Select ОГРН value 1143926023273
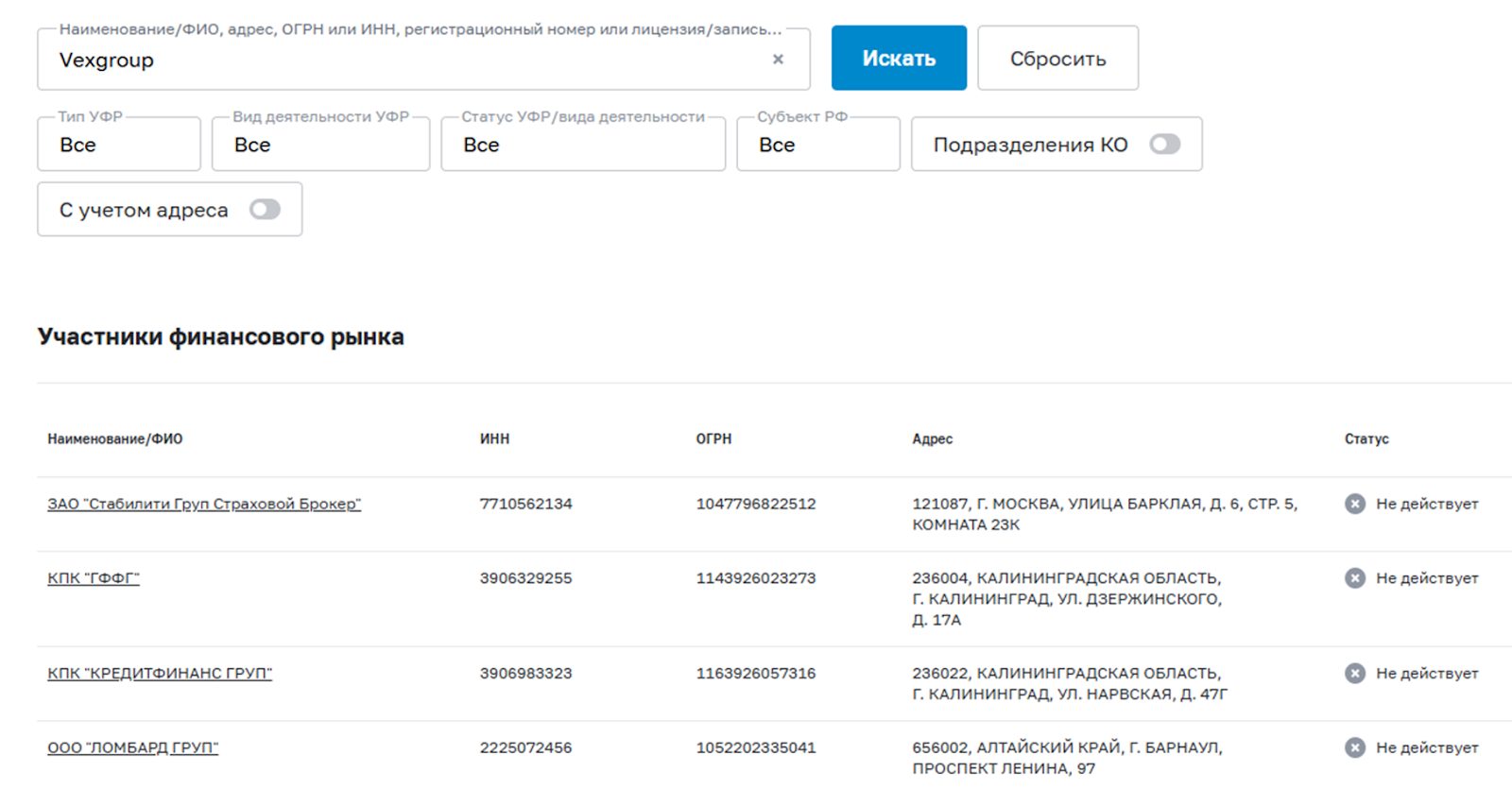 pos(756,577)
